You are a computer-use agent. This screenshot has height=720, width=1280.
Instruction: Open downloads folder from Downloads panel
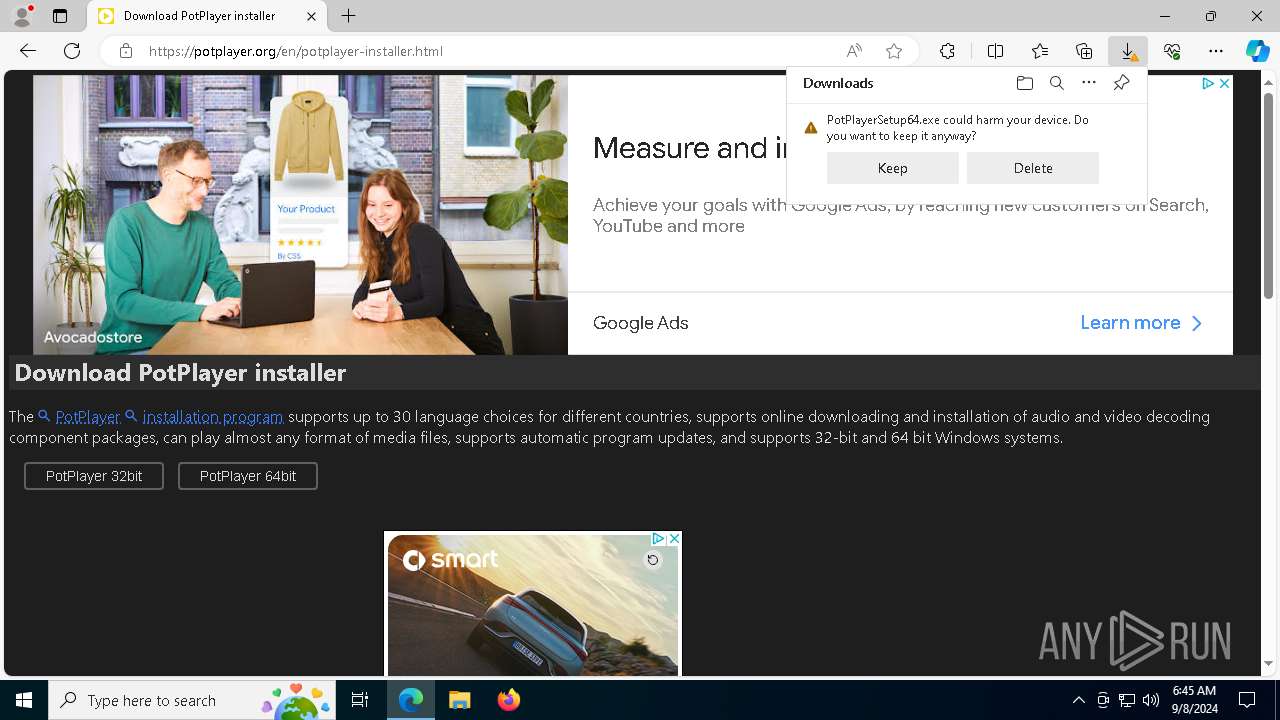pyautogui.click(x=1024, y=83)
